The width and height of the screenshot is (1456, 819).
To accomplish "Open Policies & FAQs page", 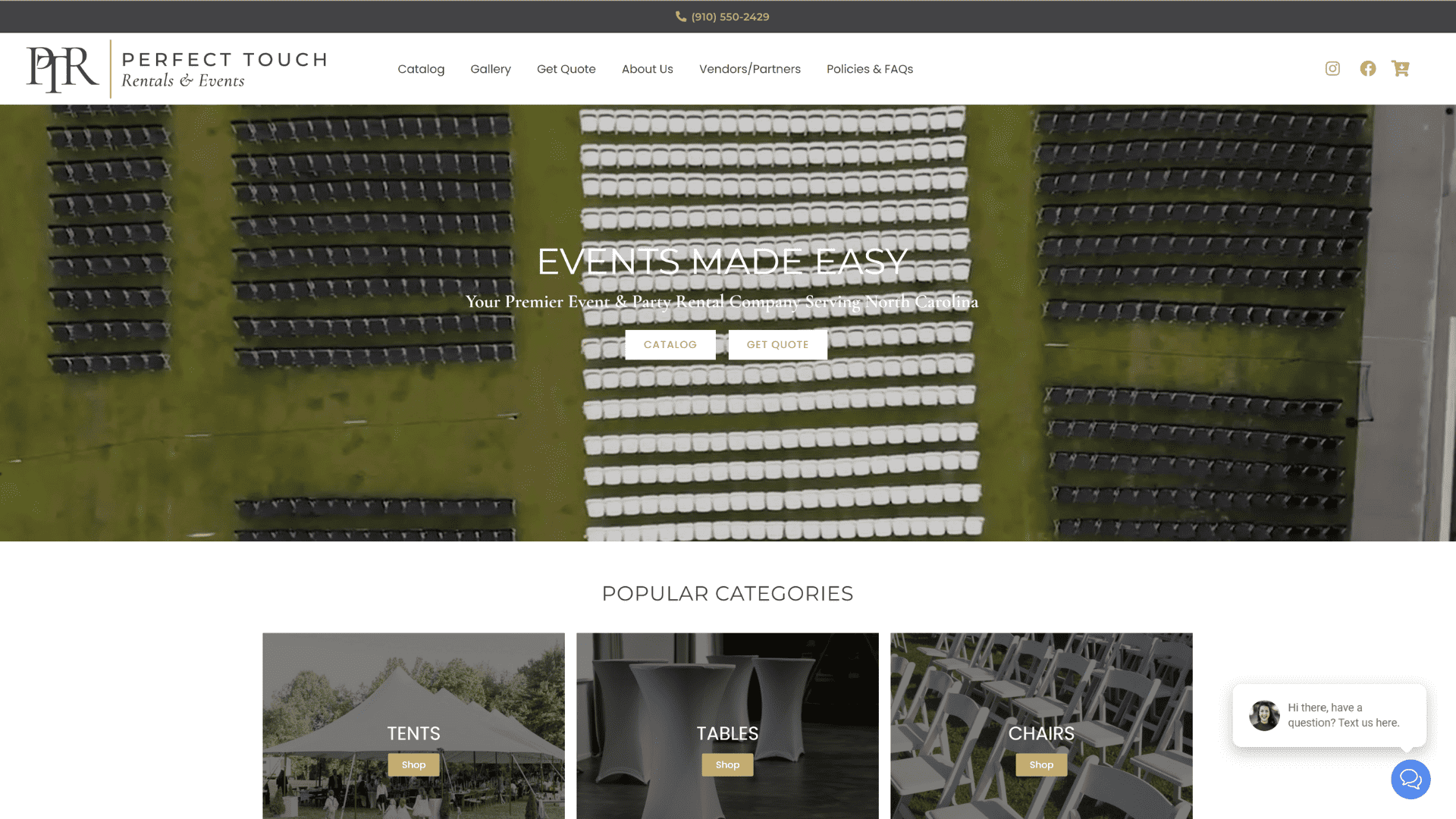I will pos(870,69).
